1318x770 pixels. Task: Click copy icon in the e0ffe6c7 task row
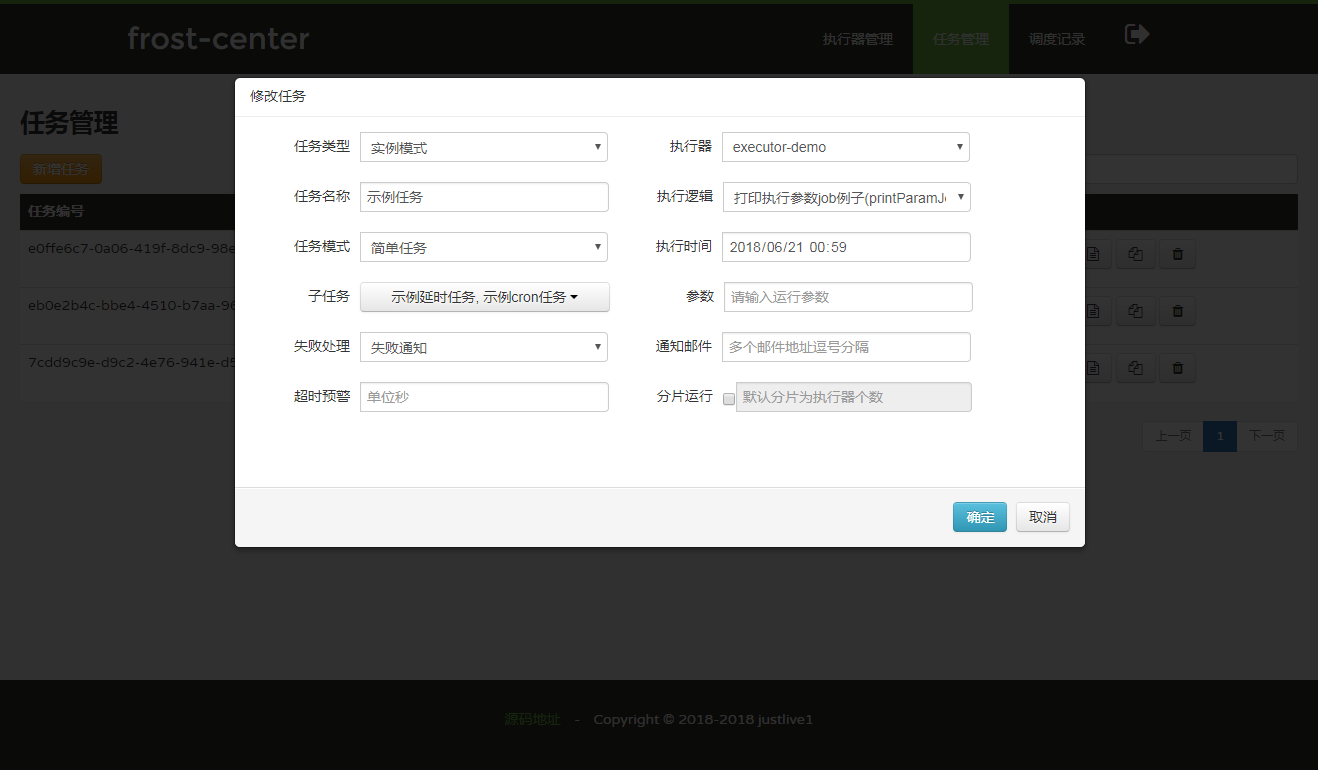pos(1136,255)
